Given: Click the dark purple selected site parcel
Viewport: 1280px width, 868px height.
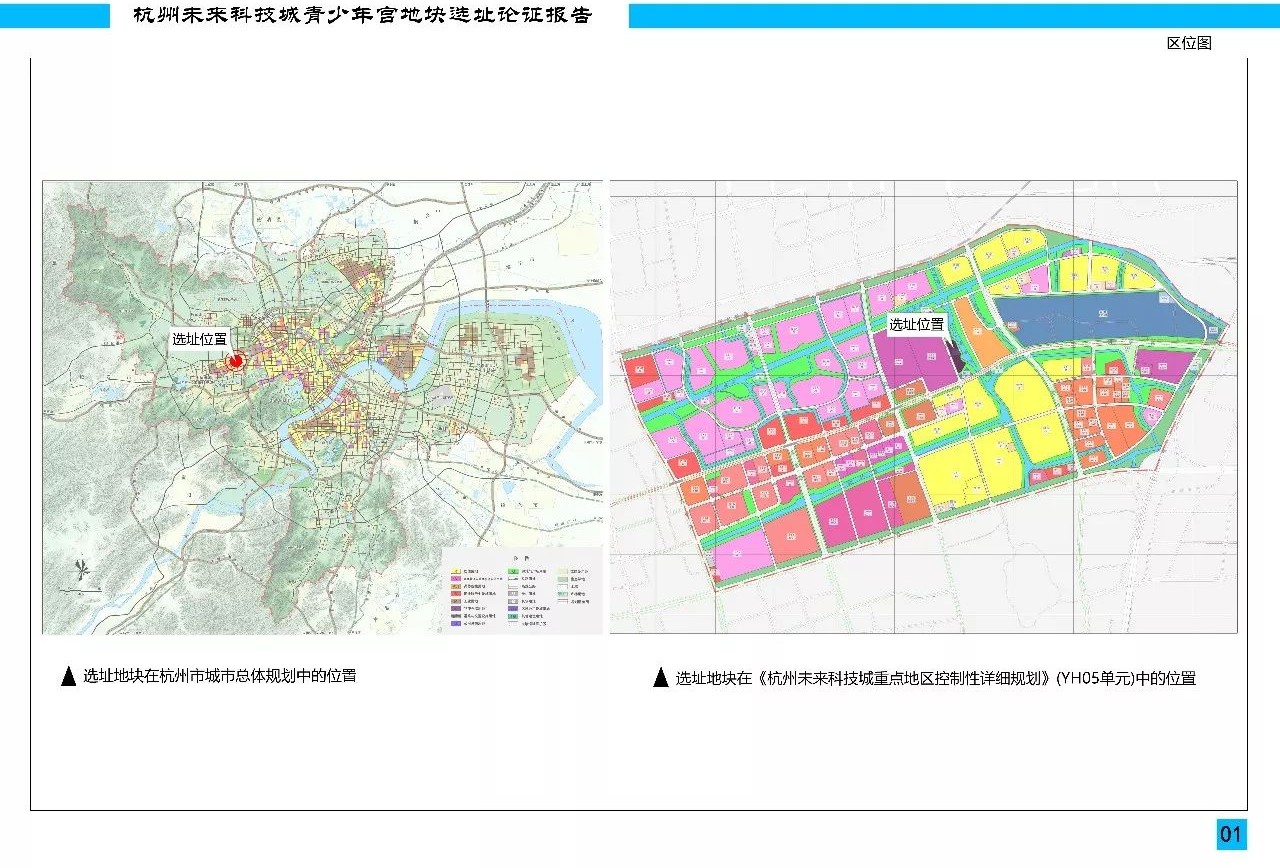Looking at the screenshot, I should (x=955, y=356).
